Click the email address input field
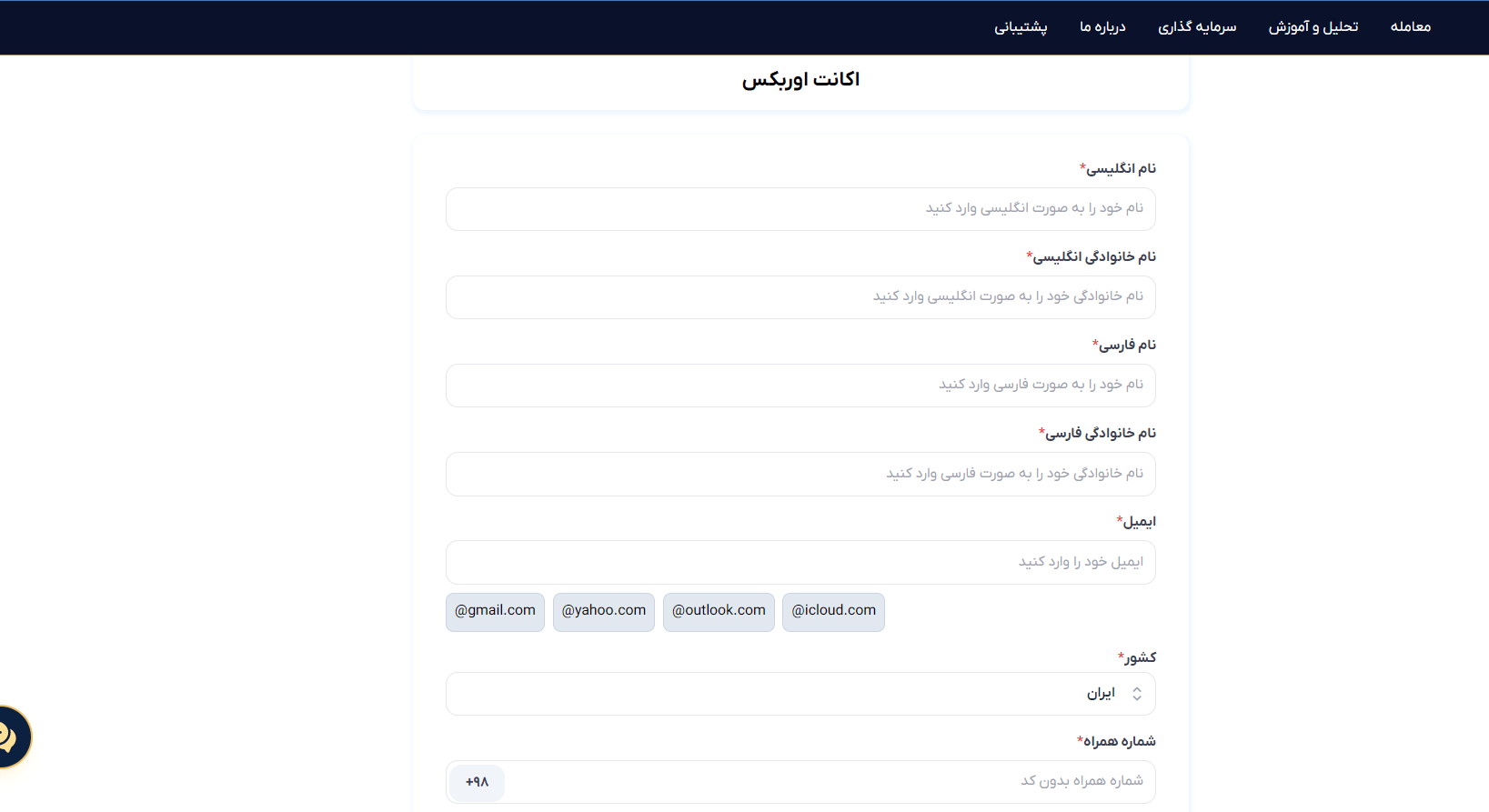Screen dimensions: 1489x812 pos(800,563)
